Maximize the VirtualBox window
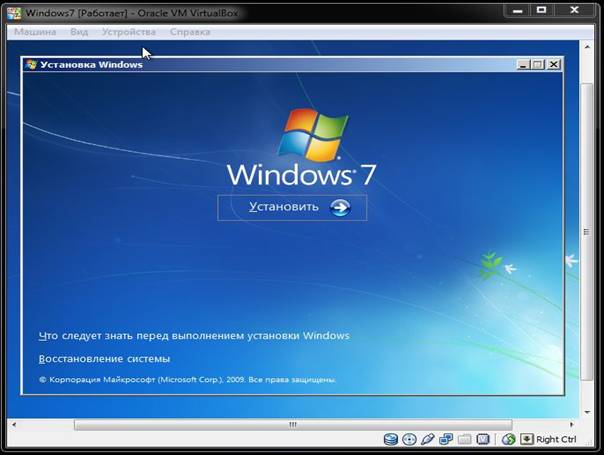Screen dimensions: 604x455 click(x=542, y=10)
